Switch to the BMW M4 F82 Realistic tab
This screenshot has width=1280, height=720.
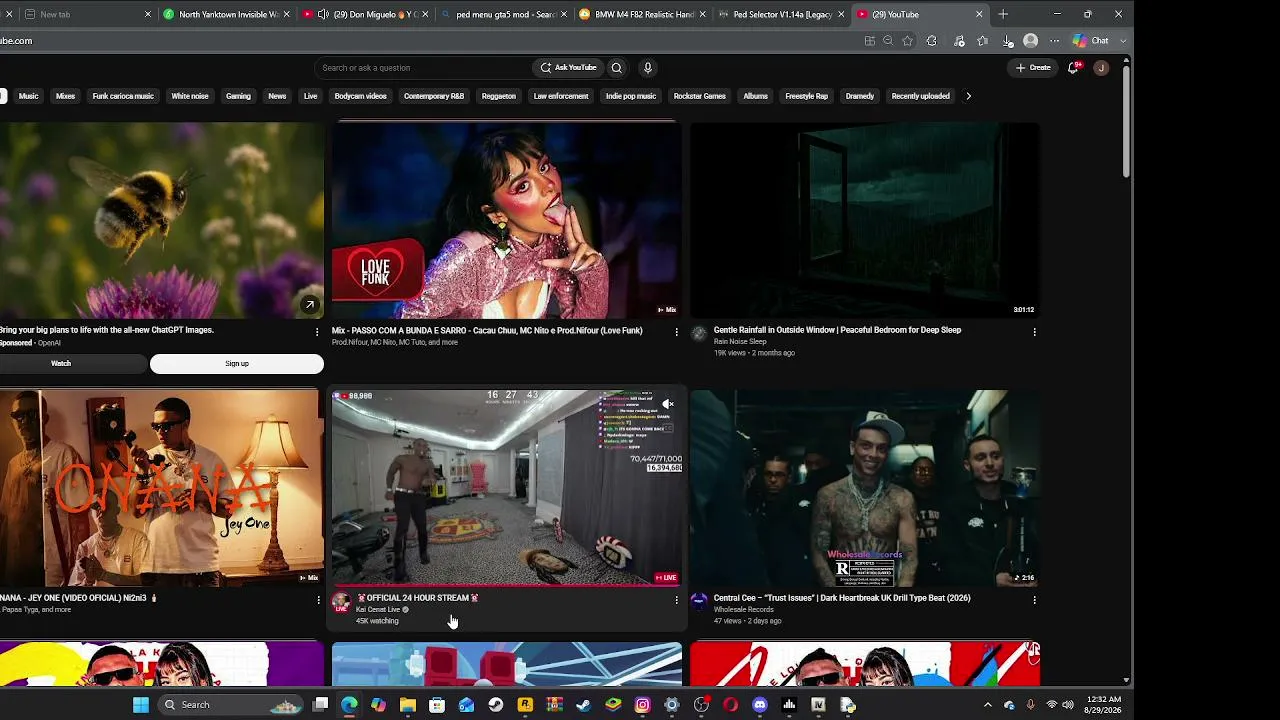pos(642,15)
